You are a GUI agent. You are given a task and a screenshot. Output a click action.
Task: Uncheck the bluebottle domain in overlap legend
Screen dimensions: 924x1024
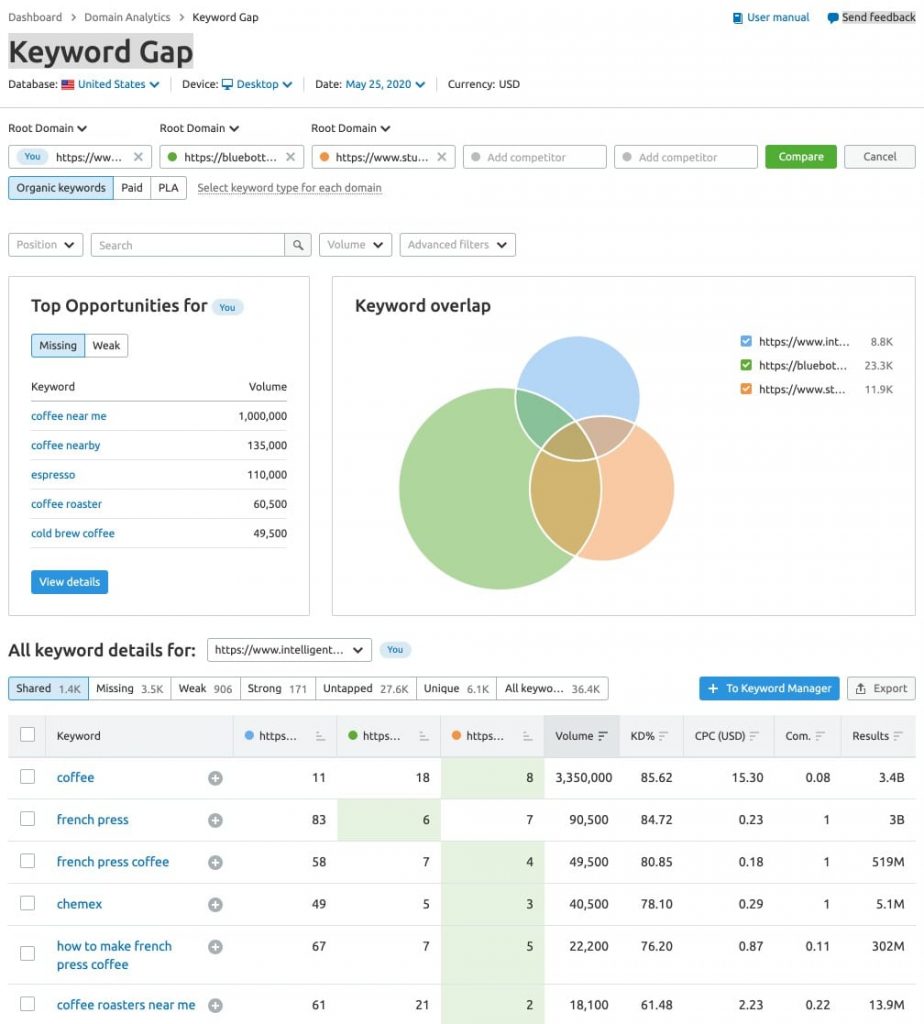(744, 365)
